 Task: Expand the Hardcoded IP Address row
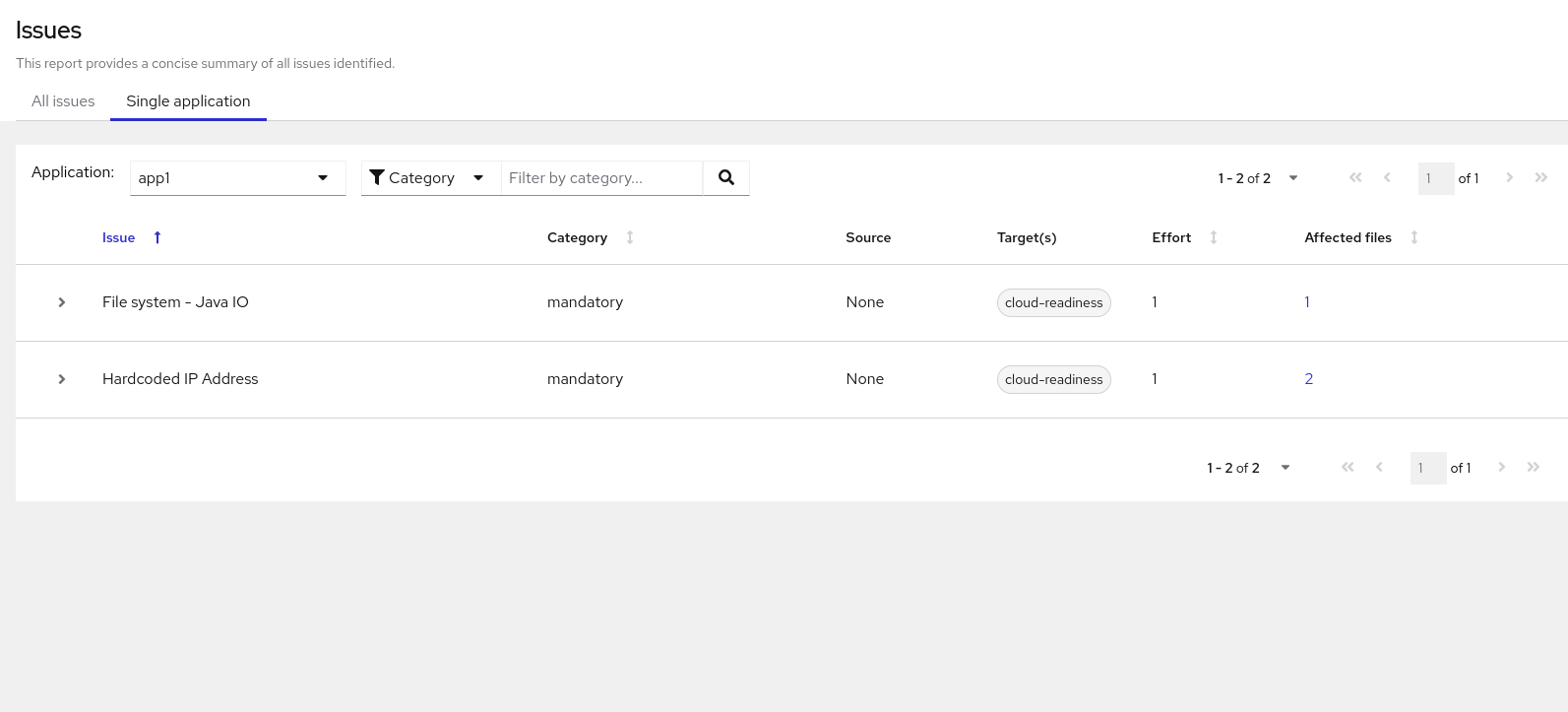click(x=62, y=379)
